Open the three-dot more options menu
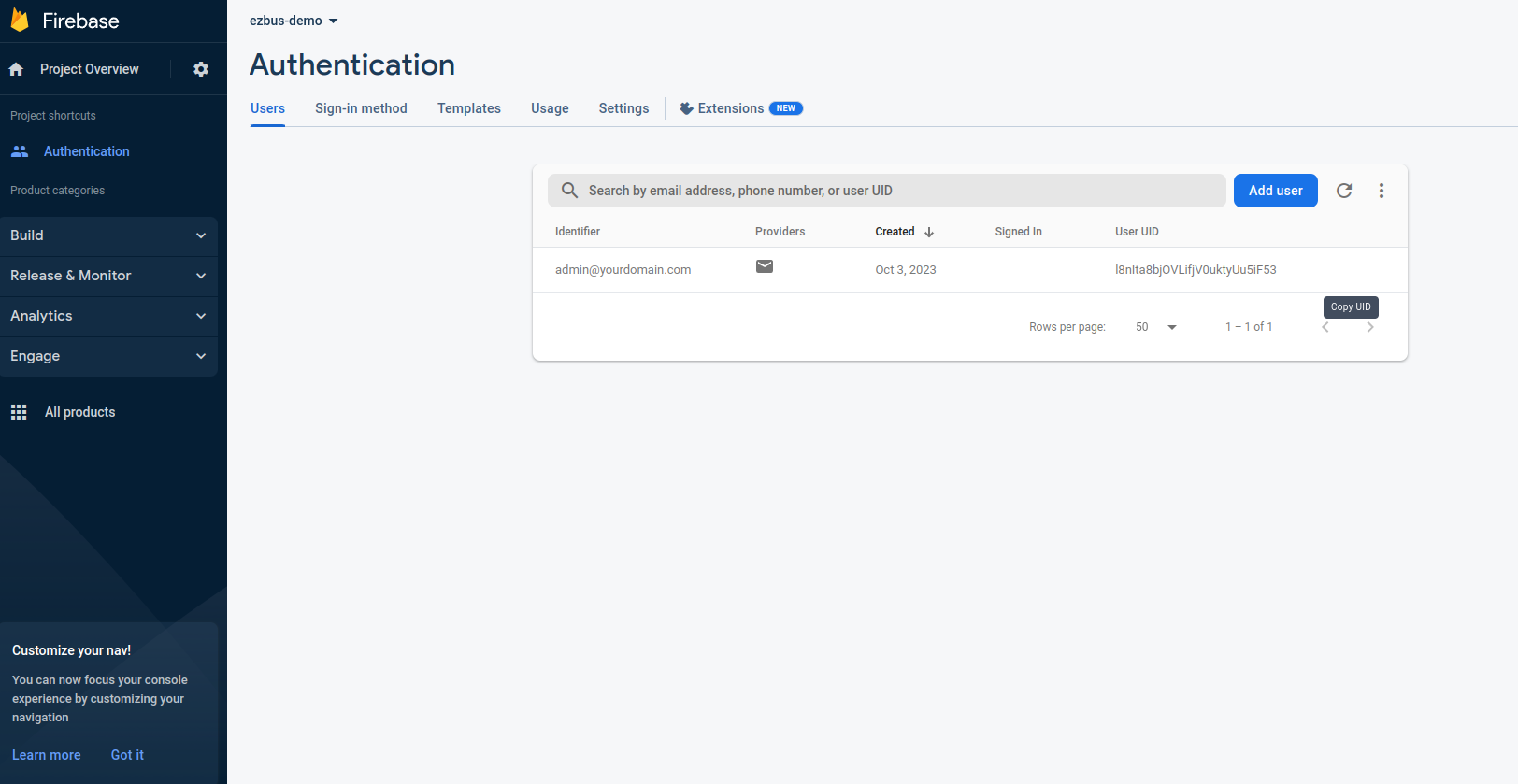 coord(1382,191)
